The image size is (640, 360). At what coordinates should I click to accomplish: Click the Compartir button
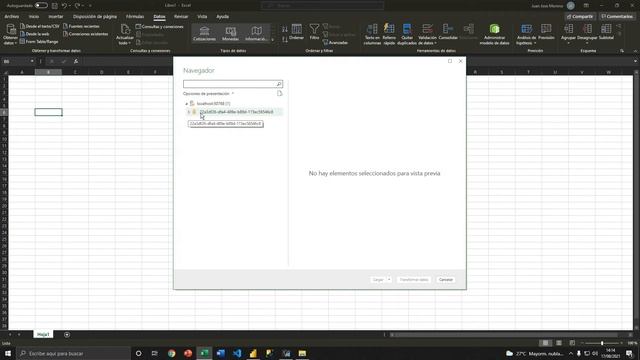[580, 17]
